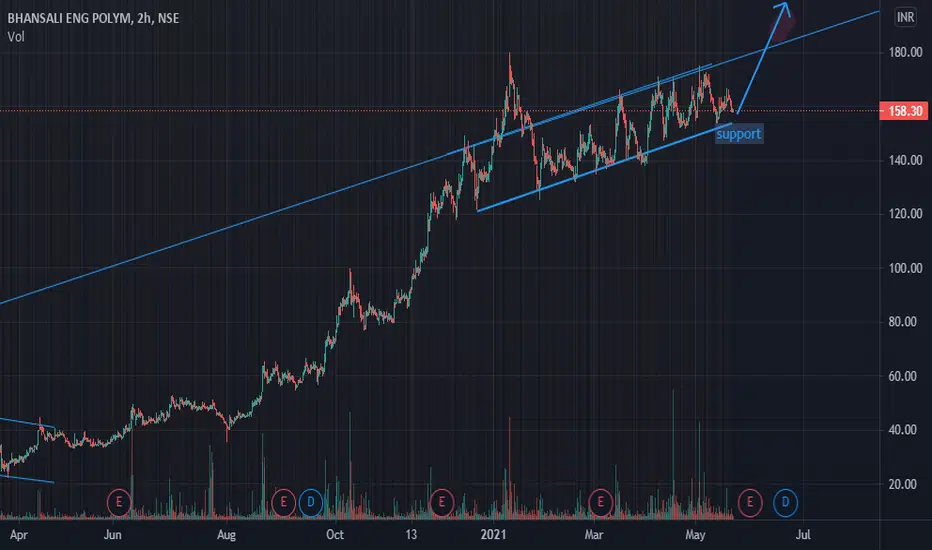Click the 120.00 price axis label
This screenshot has width=932, height=550.
(x=905, y=213)
